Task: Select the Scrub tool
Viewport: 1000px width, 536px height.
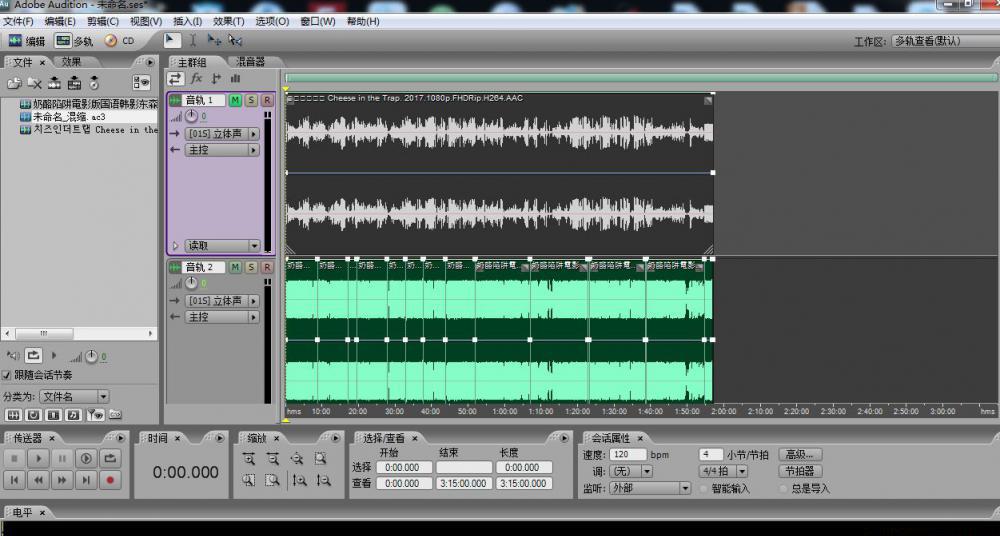Action: (235, 40)
